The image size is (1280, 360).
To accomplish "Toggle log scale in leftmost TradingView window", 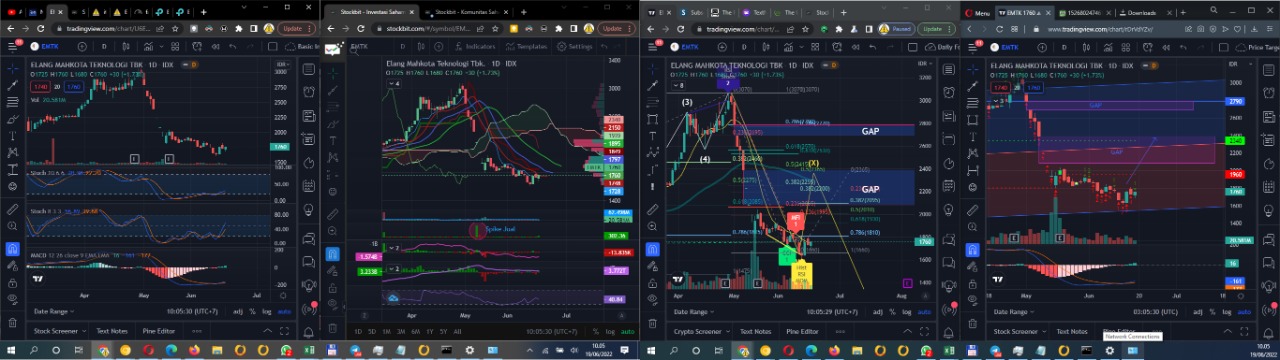I will point(267,312).
